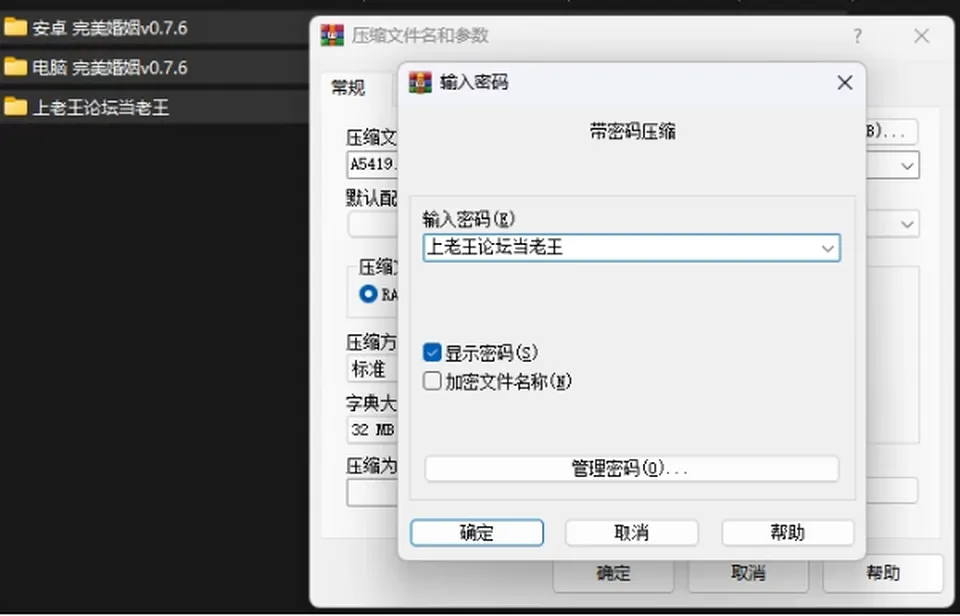Click 帮助 in the 输入密码 dialog
960x616 pixels.
click(x=787, y=533)
